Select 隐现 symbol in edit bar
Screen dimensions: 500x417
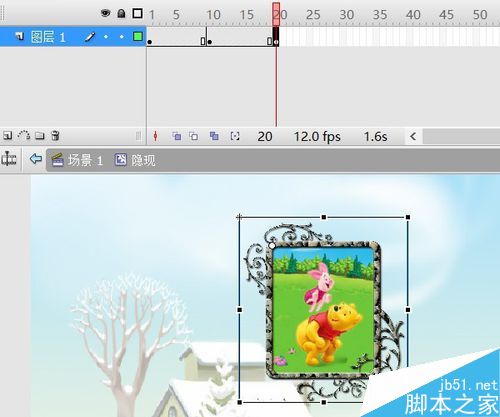tap(135, 160)
